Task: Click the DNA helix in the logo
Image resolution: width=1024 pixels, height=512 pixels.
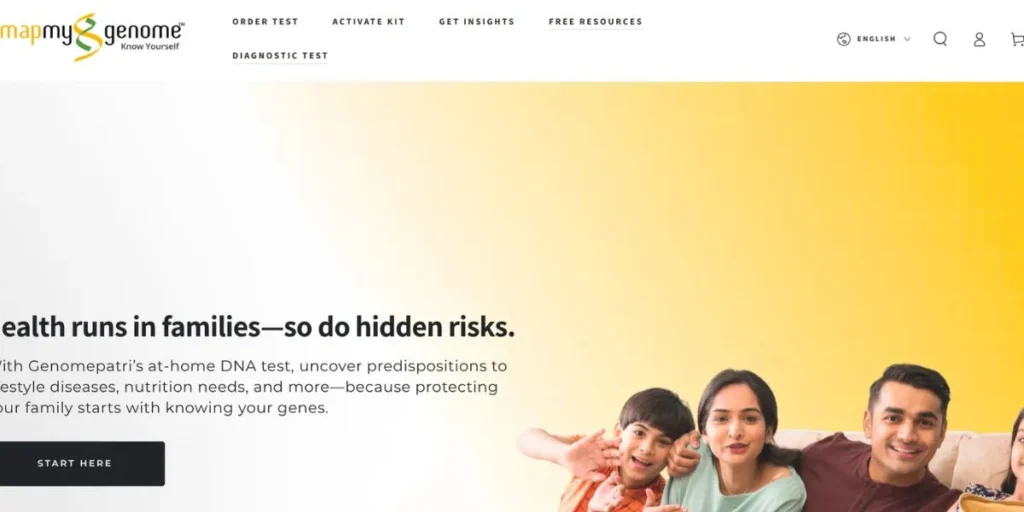Action: click(x=88, y=37)
